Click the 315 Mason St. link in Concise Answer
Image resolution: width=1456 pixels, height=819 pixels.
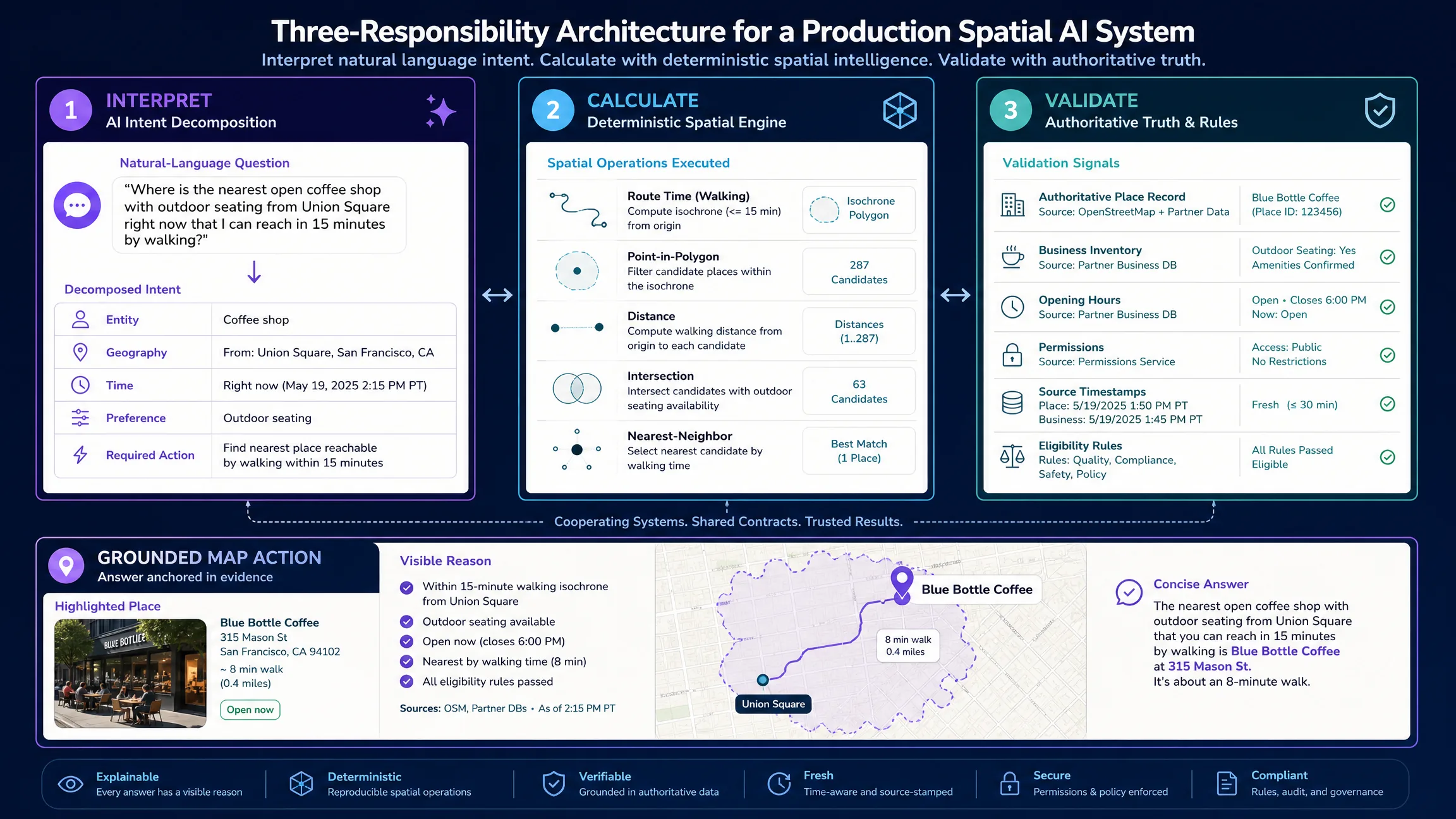(x=1210, y=666)
